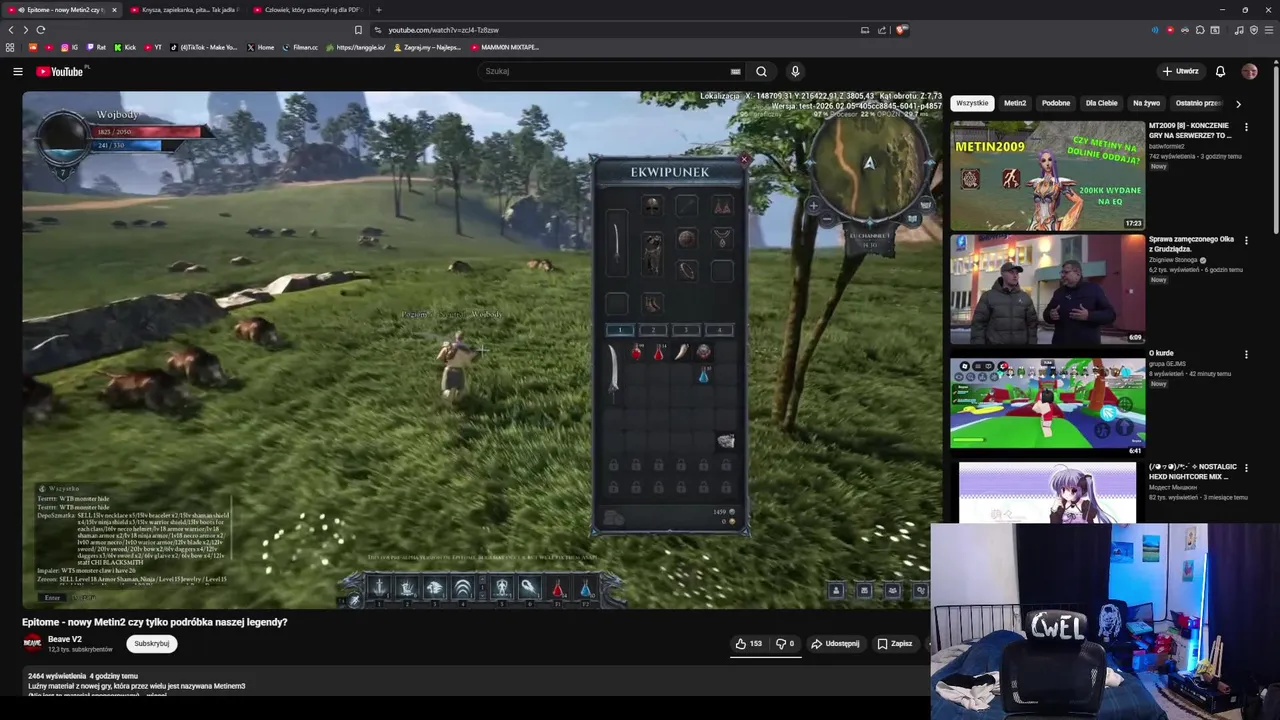This screenshot has width=1280, height=720.
Task: Select the Ostatnio przesłane filter chip
Action: 1198,103
